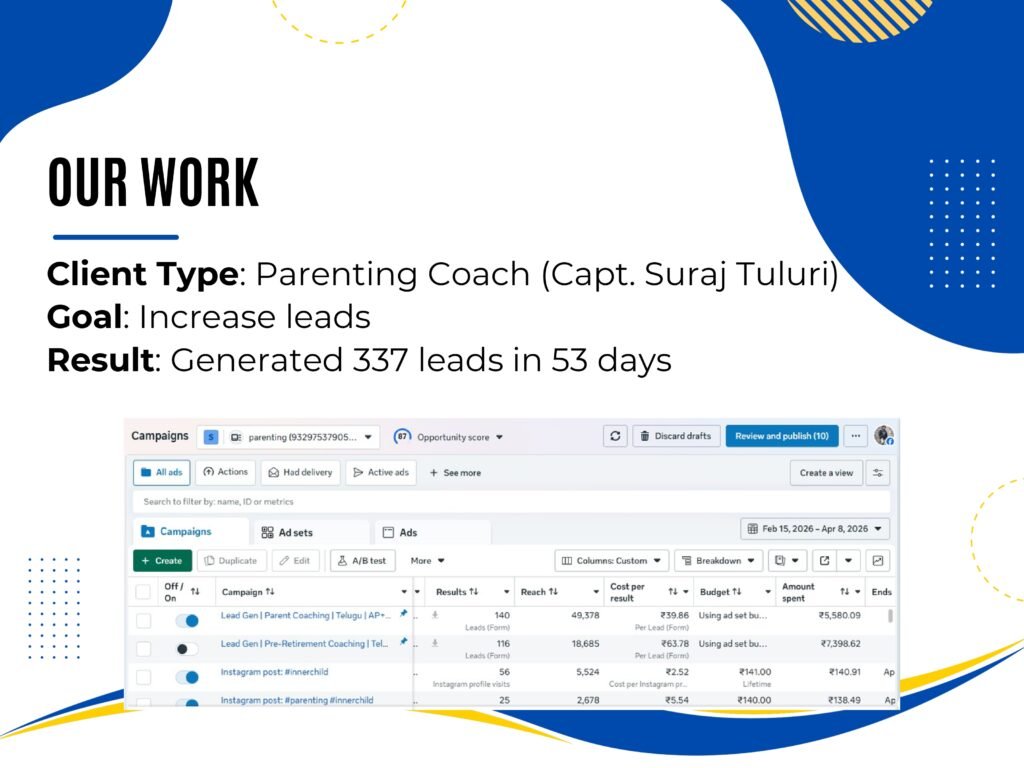Viewport: 1024px width, 768px height.
Task: Open Instagram post: #parenting #innerchild link
Action: tap(297, 699)
